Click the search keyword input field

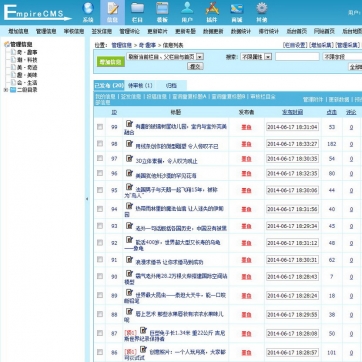(297, 57)
